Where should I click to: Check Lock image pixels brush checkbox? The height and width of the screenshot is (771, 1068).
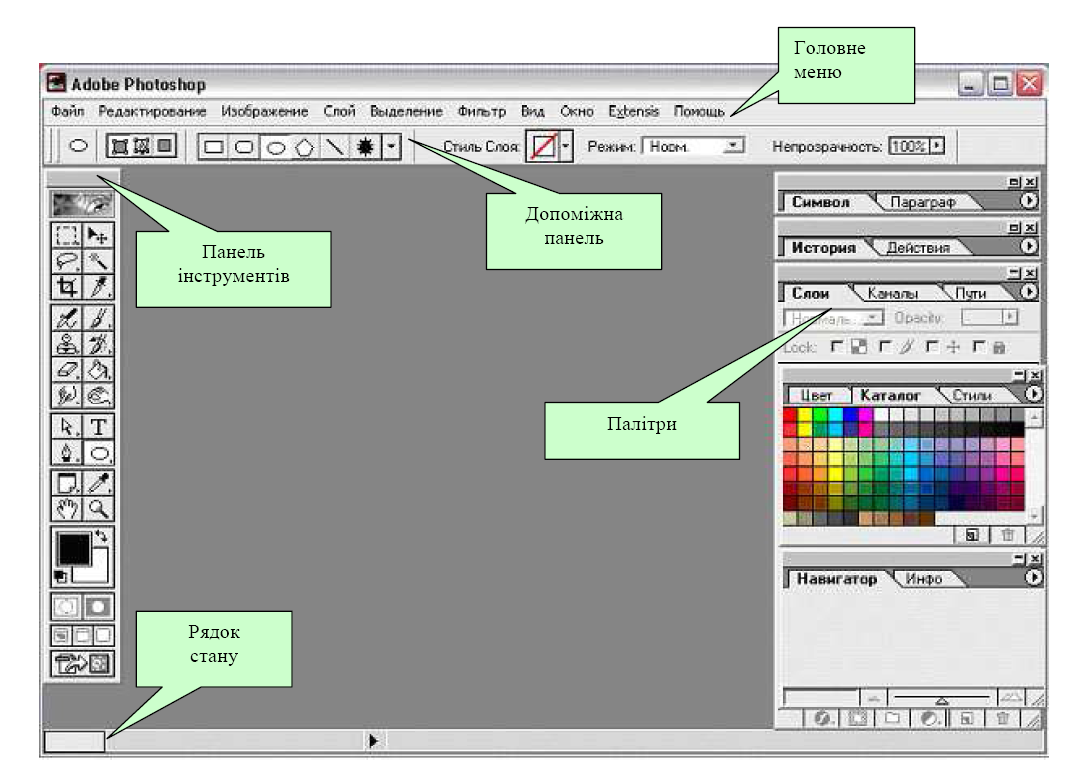coord(884,347)
